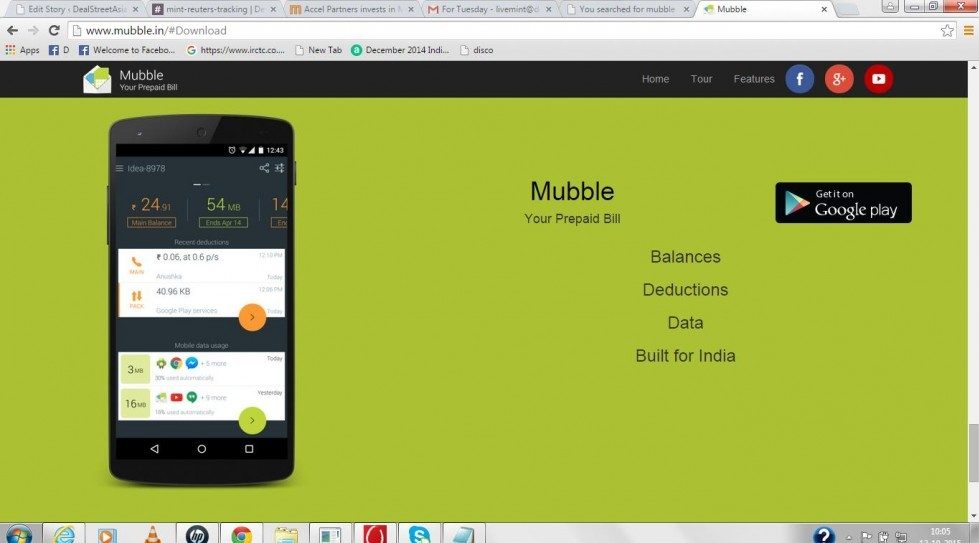Click the YouTube icon in header
This screenshot has height=543, width=979.
(x=878, y=79)
